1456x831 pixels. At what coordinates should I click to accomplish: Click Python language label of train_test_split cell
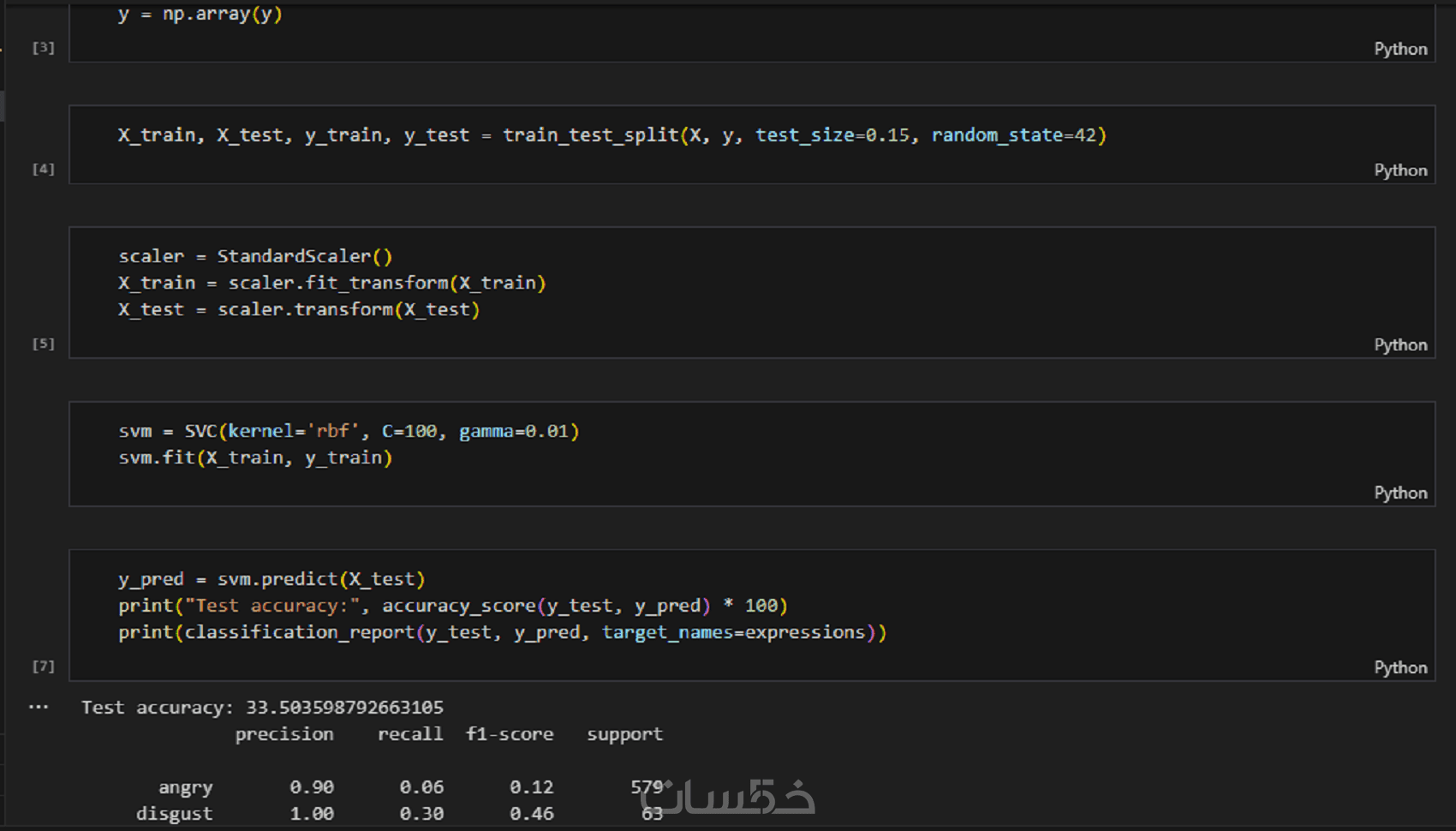click(x=1400, y=170)
